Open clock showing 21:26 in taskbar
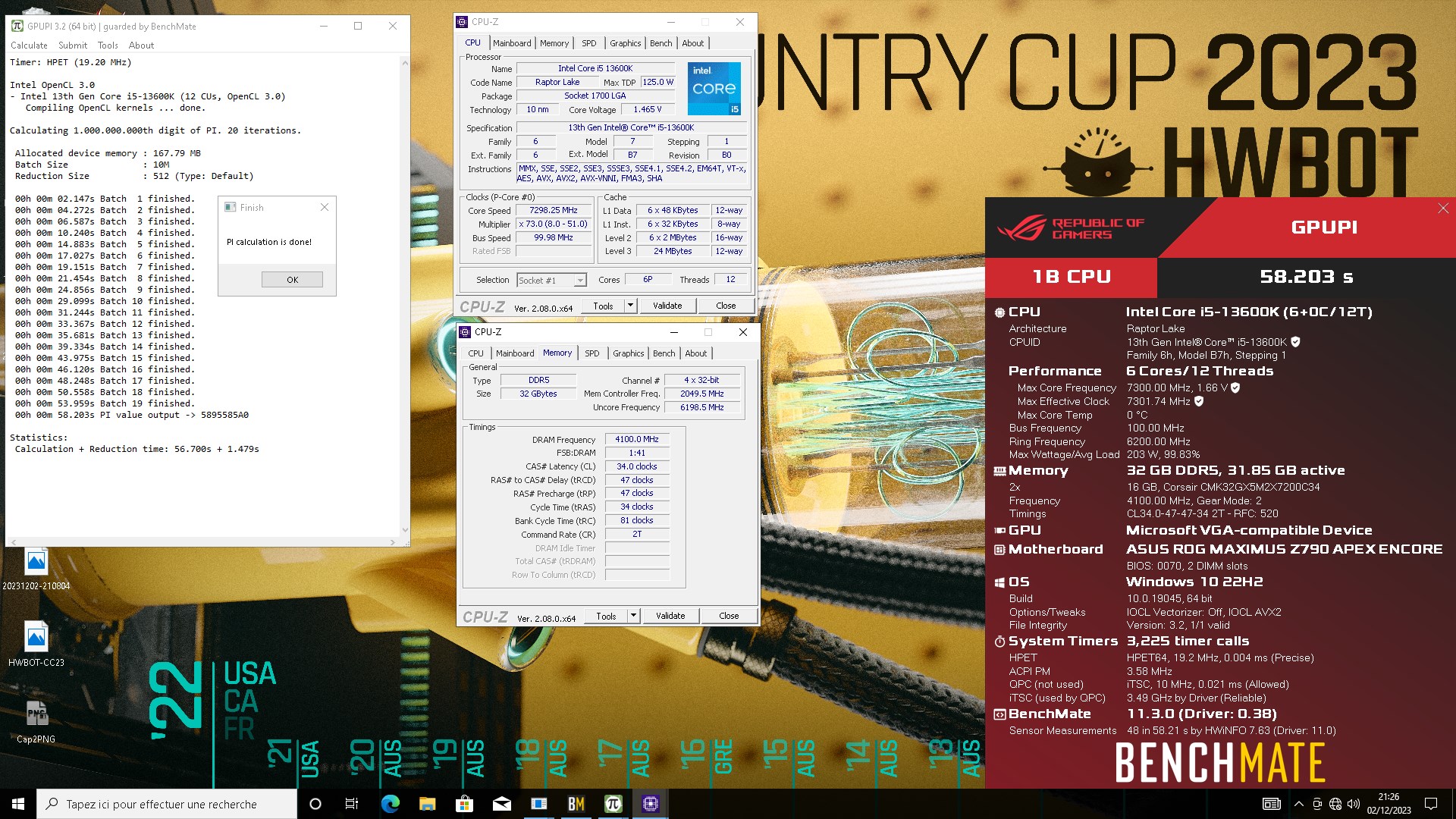 point(1389,804)
